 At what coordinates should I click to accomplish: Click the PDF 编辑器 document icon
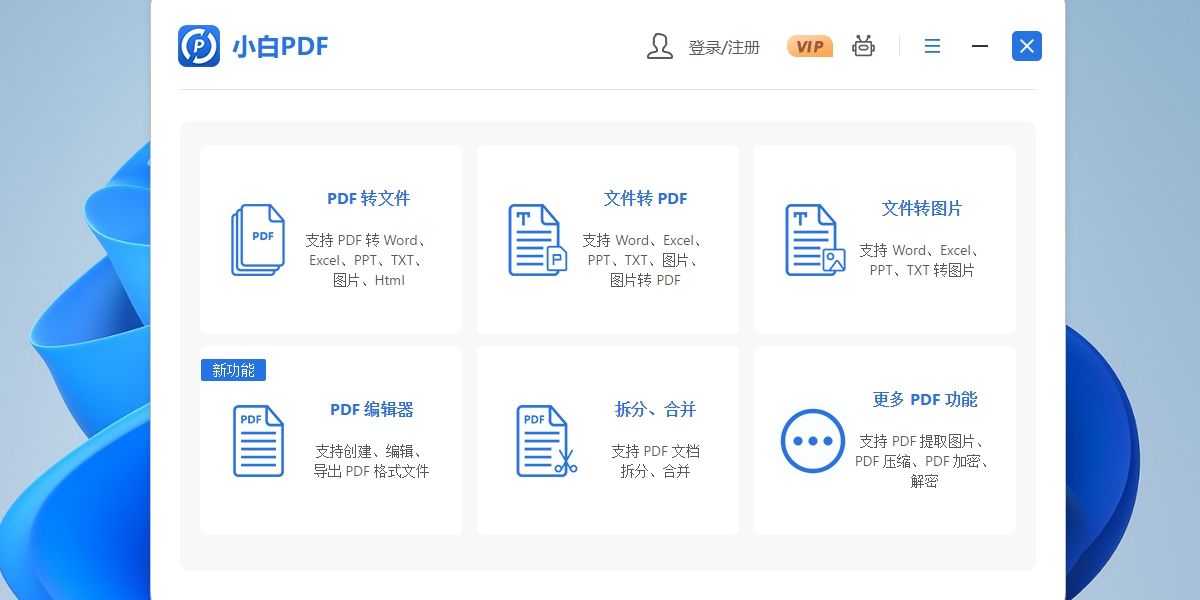click(x=258, y=441)
